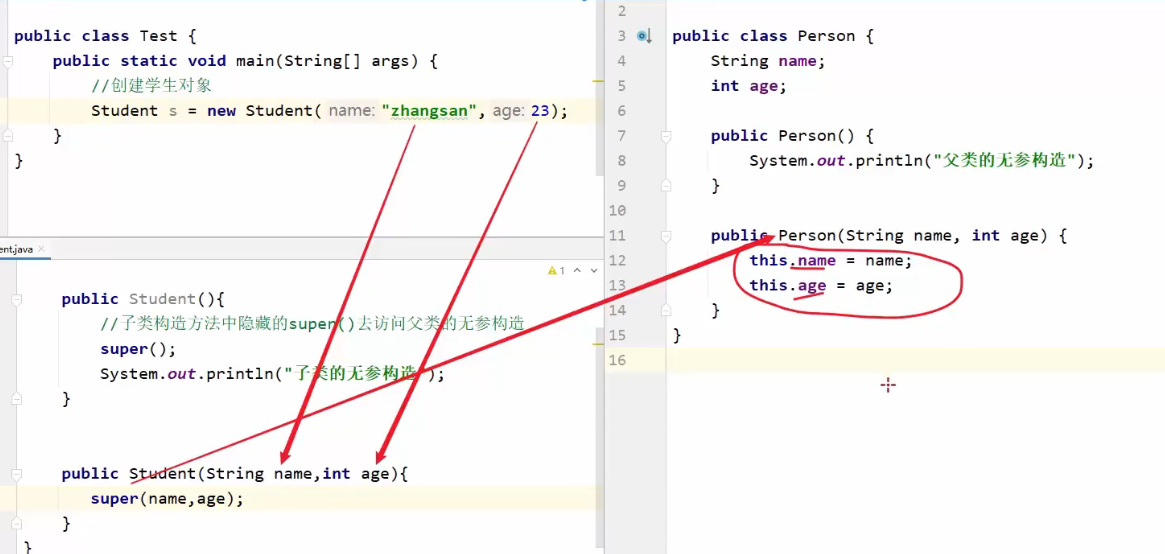
Task: Fold Person() constructor at line 7
Action: 665,136
